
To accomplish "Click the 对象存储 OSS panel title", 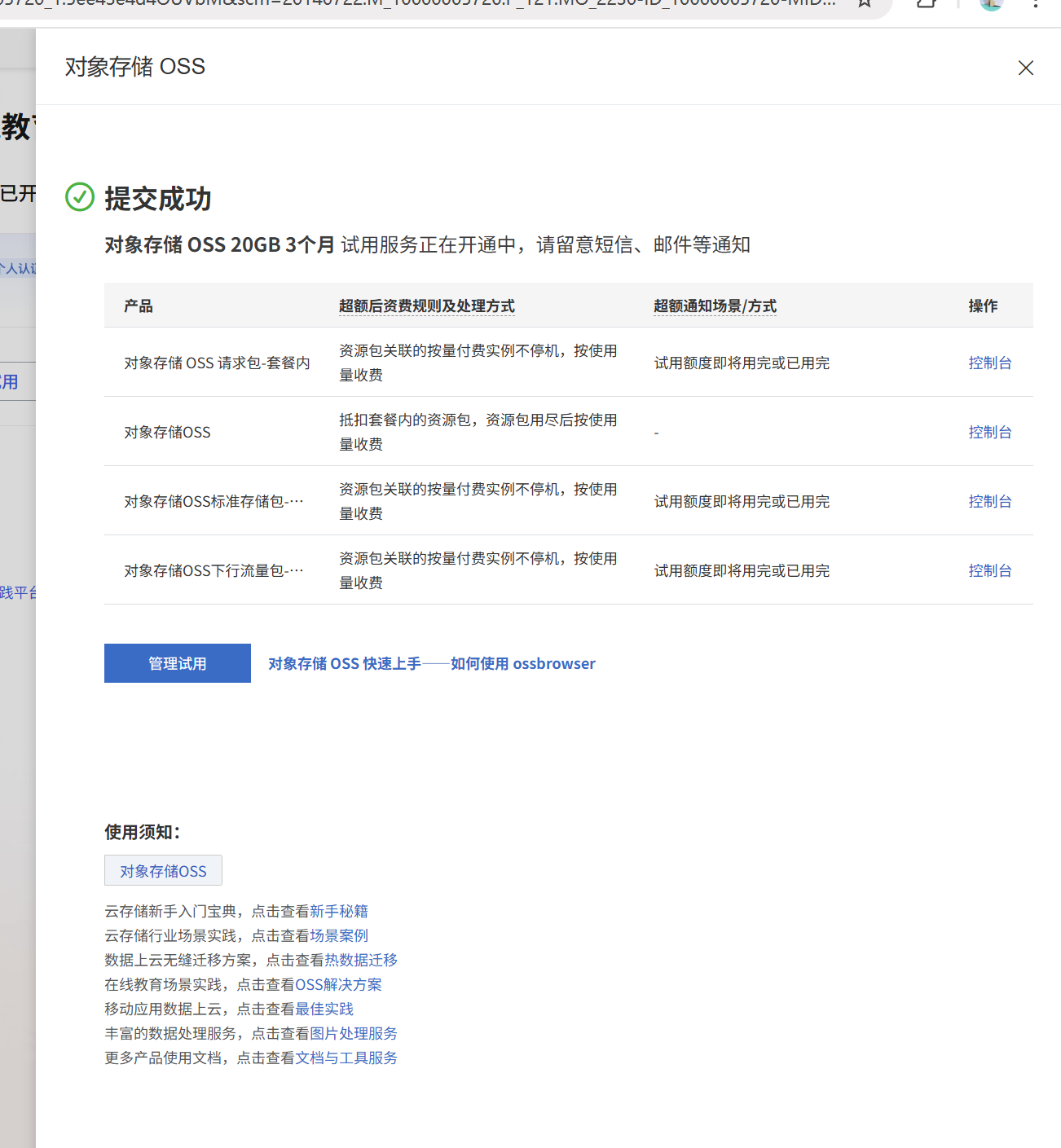I will click(x=135, y=67).
